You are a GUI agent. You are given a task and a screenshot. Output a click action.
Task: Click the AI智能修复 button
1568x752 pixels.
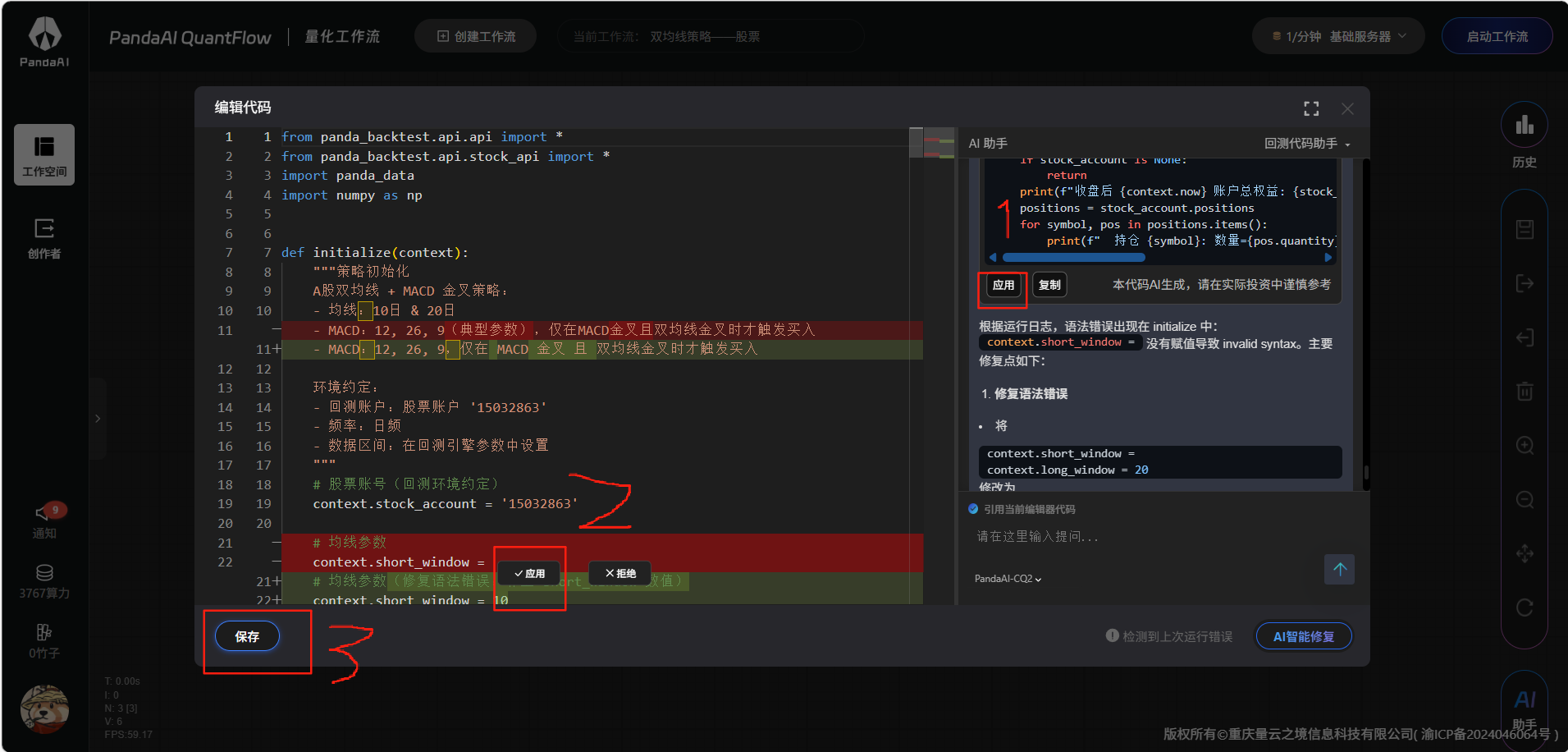[x=1304, y=636]
